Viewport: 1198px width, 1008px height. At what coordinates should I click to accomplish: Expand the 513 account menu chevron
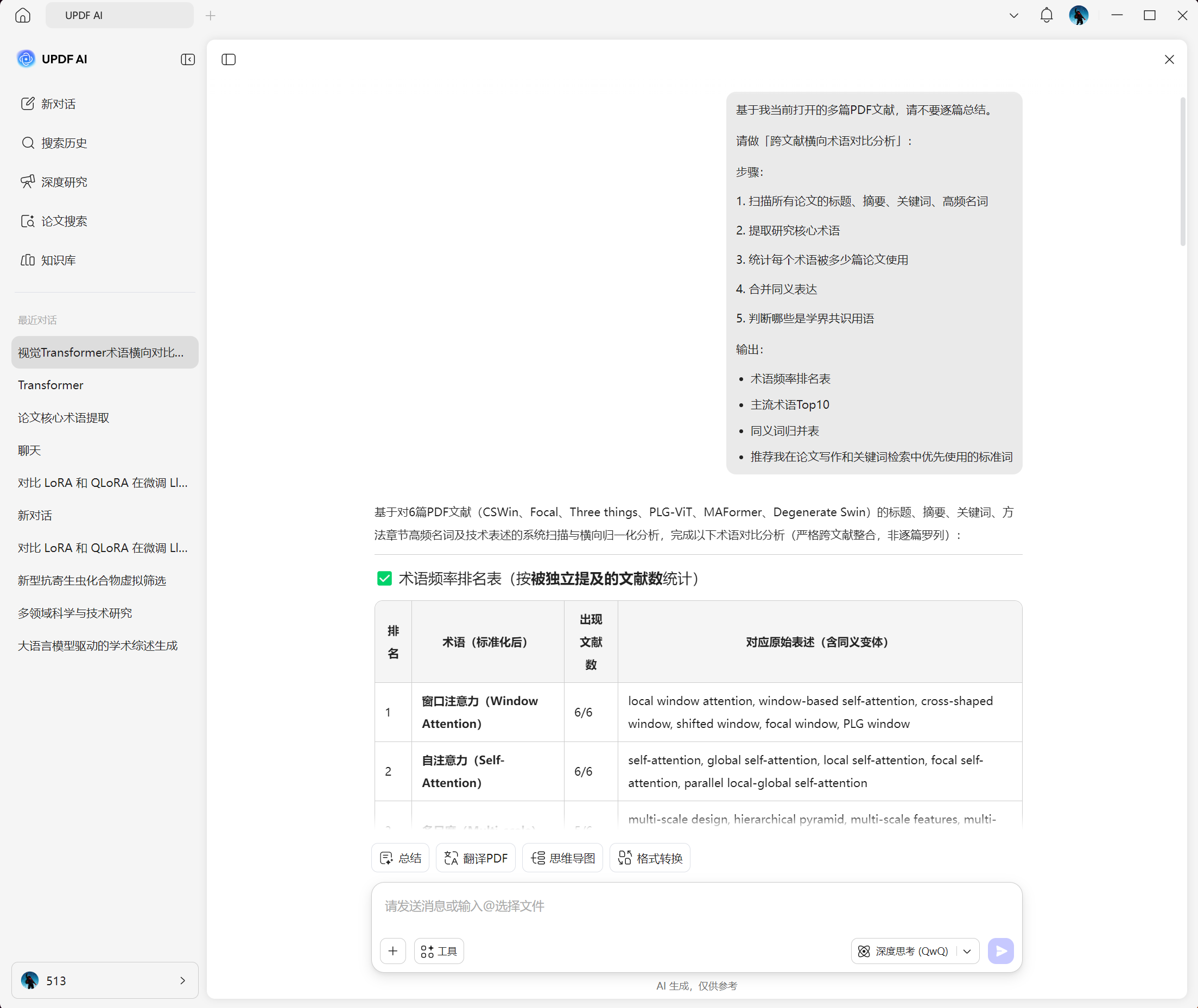183,980
